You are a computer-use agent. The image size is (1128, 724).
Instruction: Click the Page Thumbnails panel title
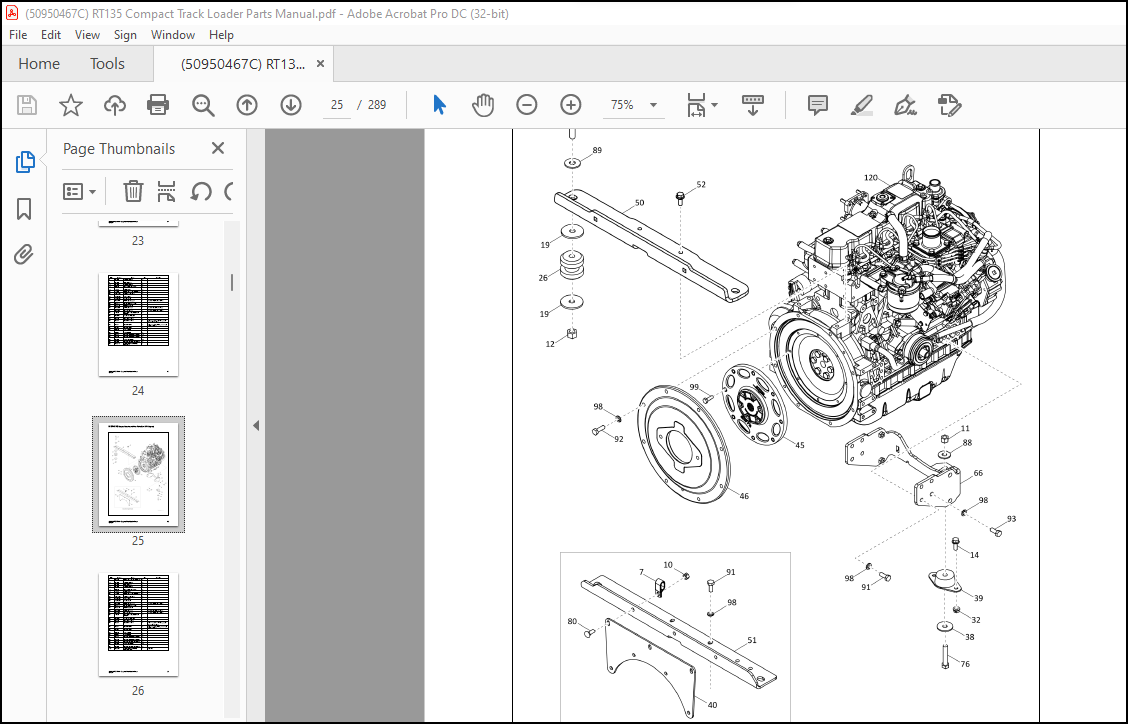click(x=119, y=149)
